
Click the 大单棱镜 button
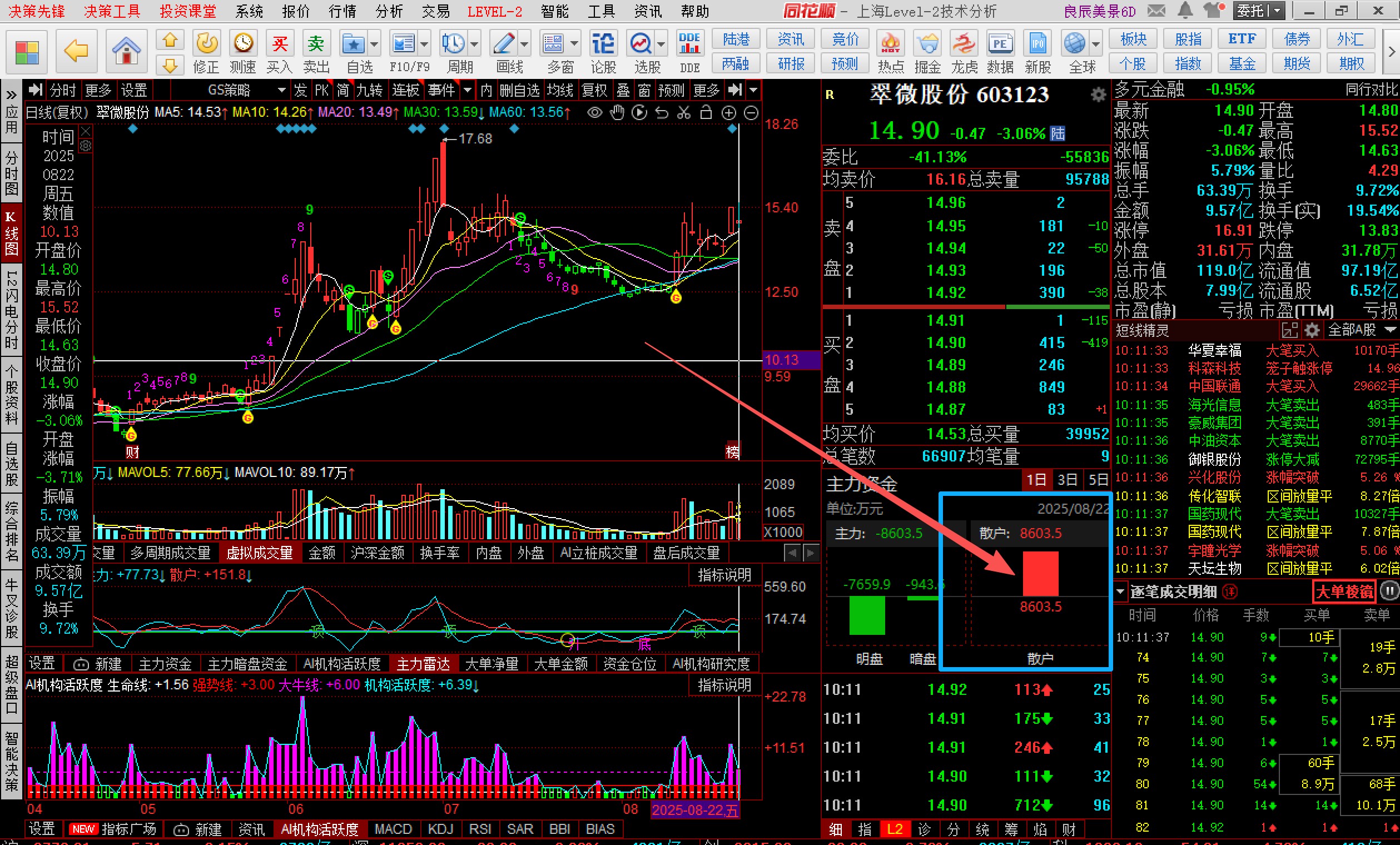(x=1344, y=591)
